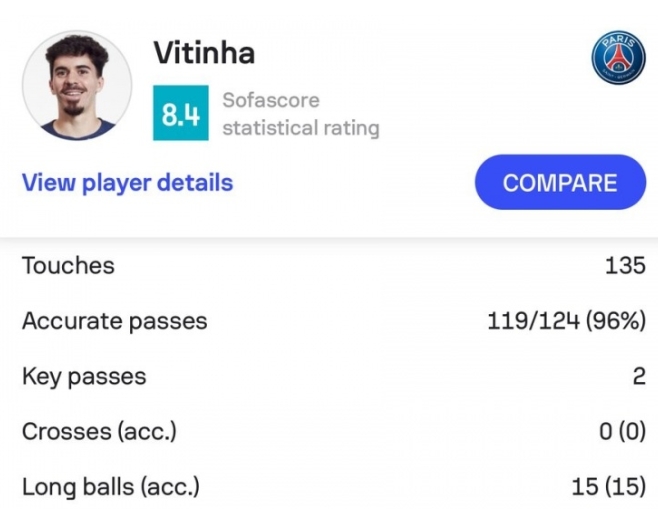Viewport: 658px width, 509px height.
Task: Click the (96%) pass accuracy percentage
Action: coord(615,321)
